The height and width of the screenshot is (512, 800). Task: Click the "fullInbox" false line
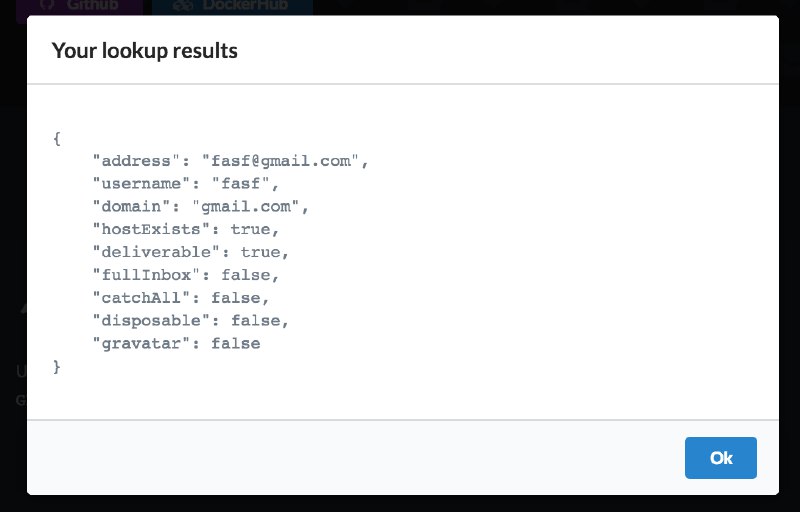[186, 275]
